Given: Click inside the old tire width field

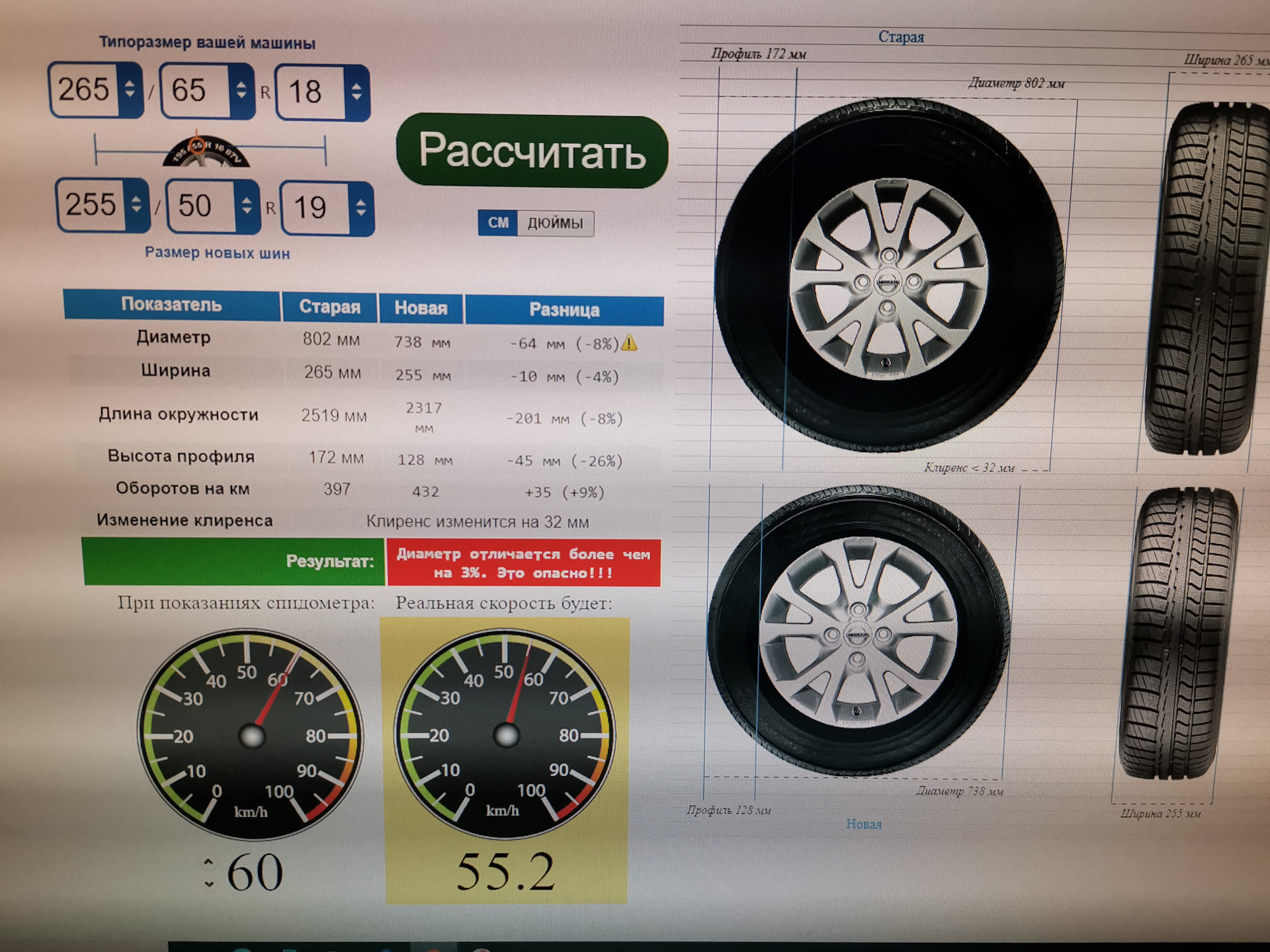Looking at the screenshot, I should pyautogui.click(x=84, y=89).
